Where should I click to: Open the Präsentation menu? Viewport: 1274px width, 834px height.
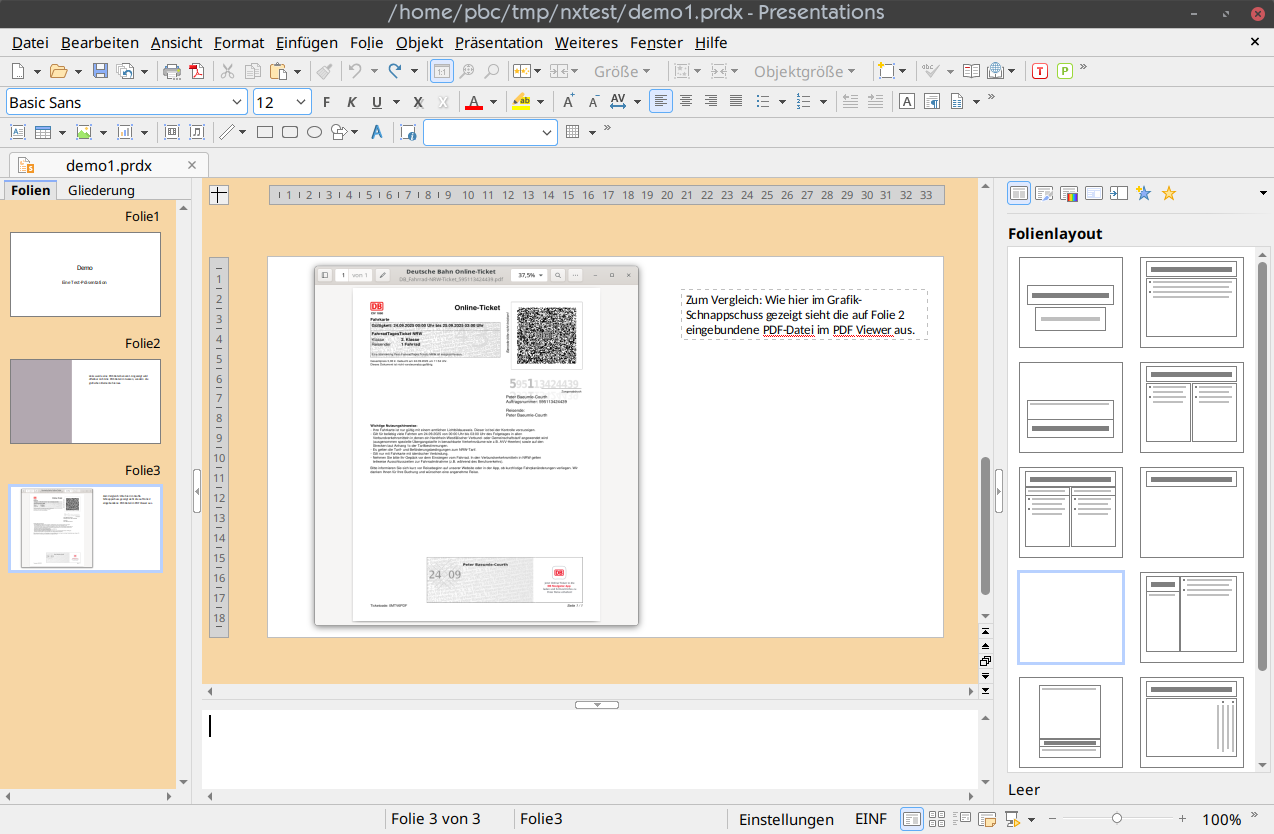coord(499,43)
